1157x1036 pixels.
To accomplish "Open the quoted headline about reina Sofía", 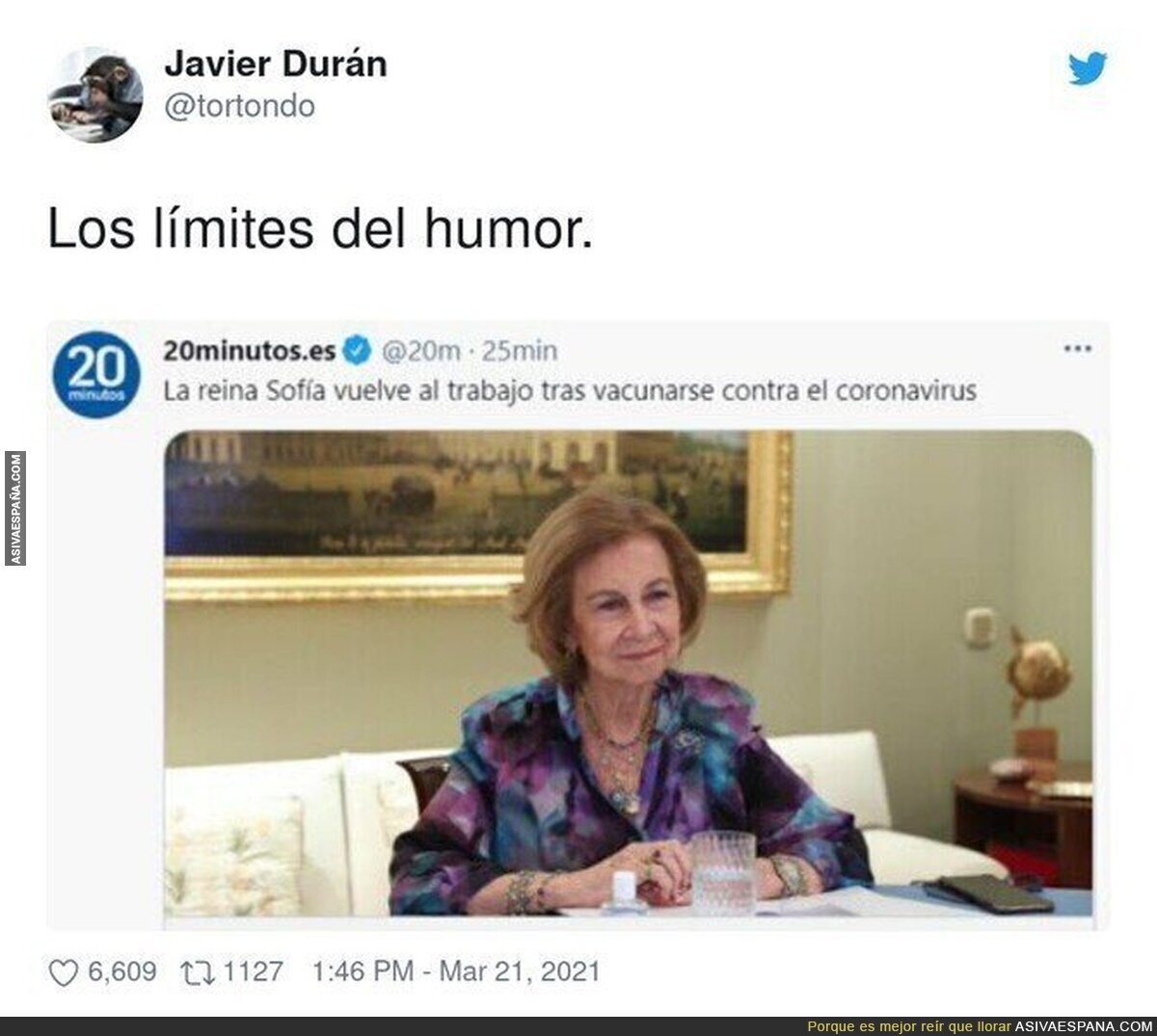I will [570, 391].
